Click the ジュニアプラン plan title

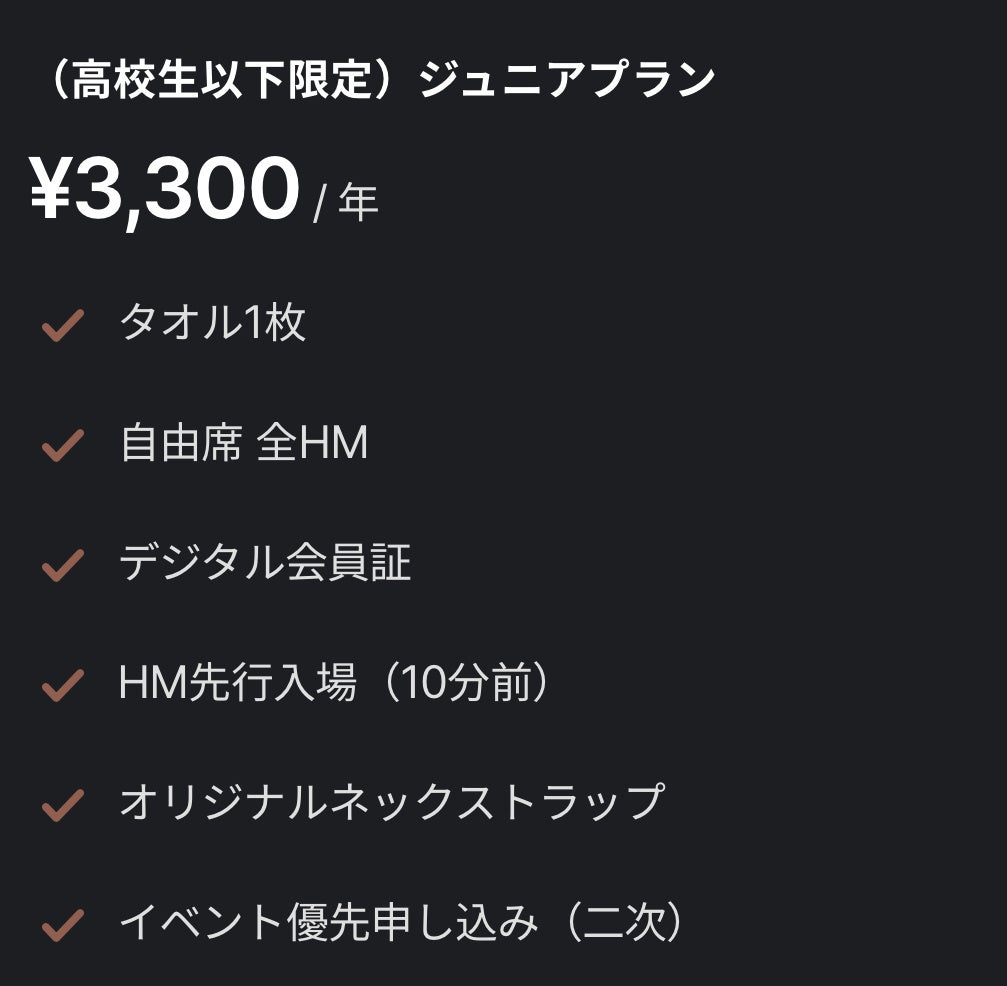click(566, 80)
